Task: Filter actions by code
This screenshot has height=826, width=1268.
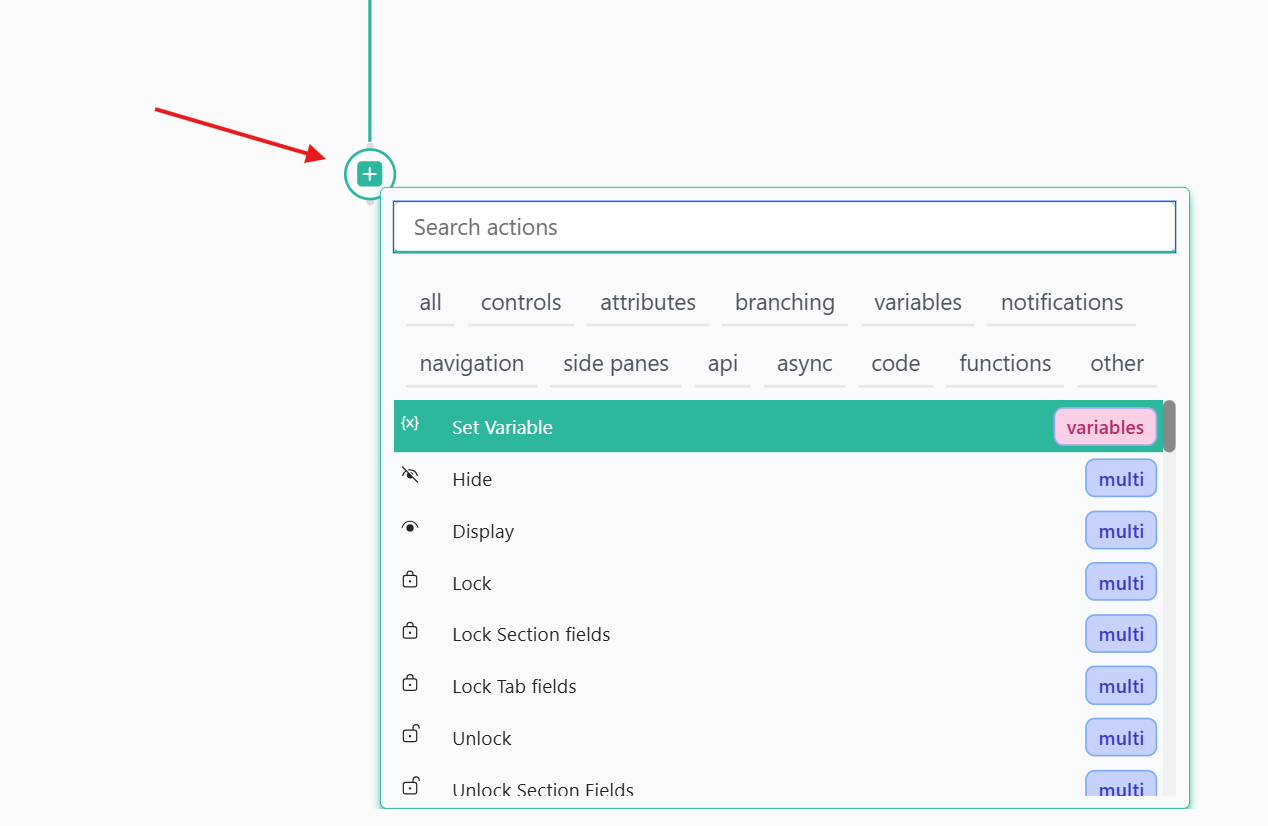Action: (x=896, y=364)
